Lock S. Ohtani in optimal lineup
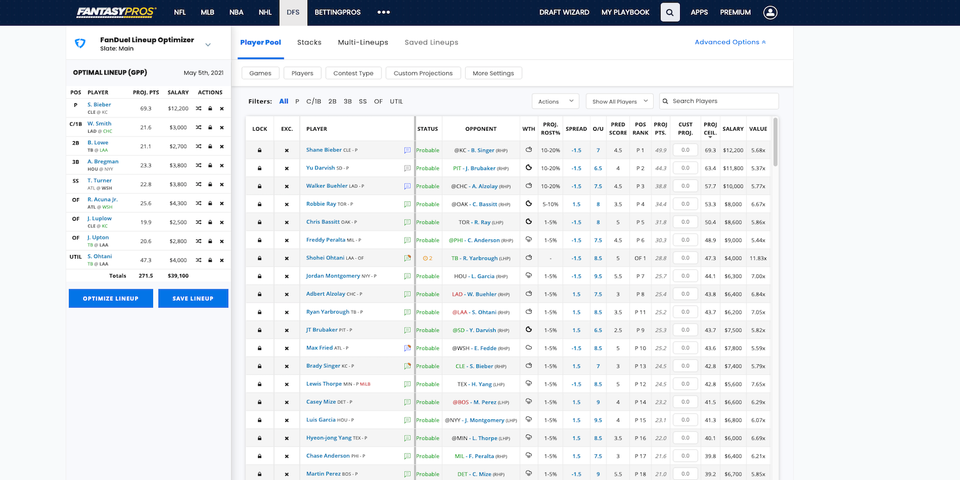960x480 pixels. [x=210, y=260]
